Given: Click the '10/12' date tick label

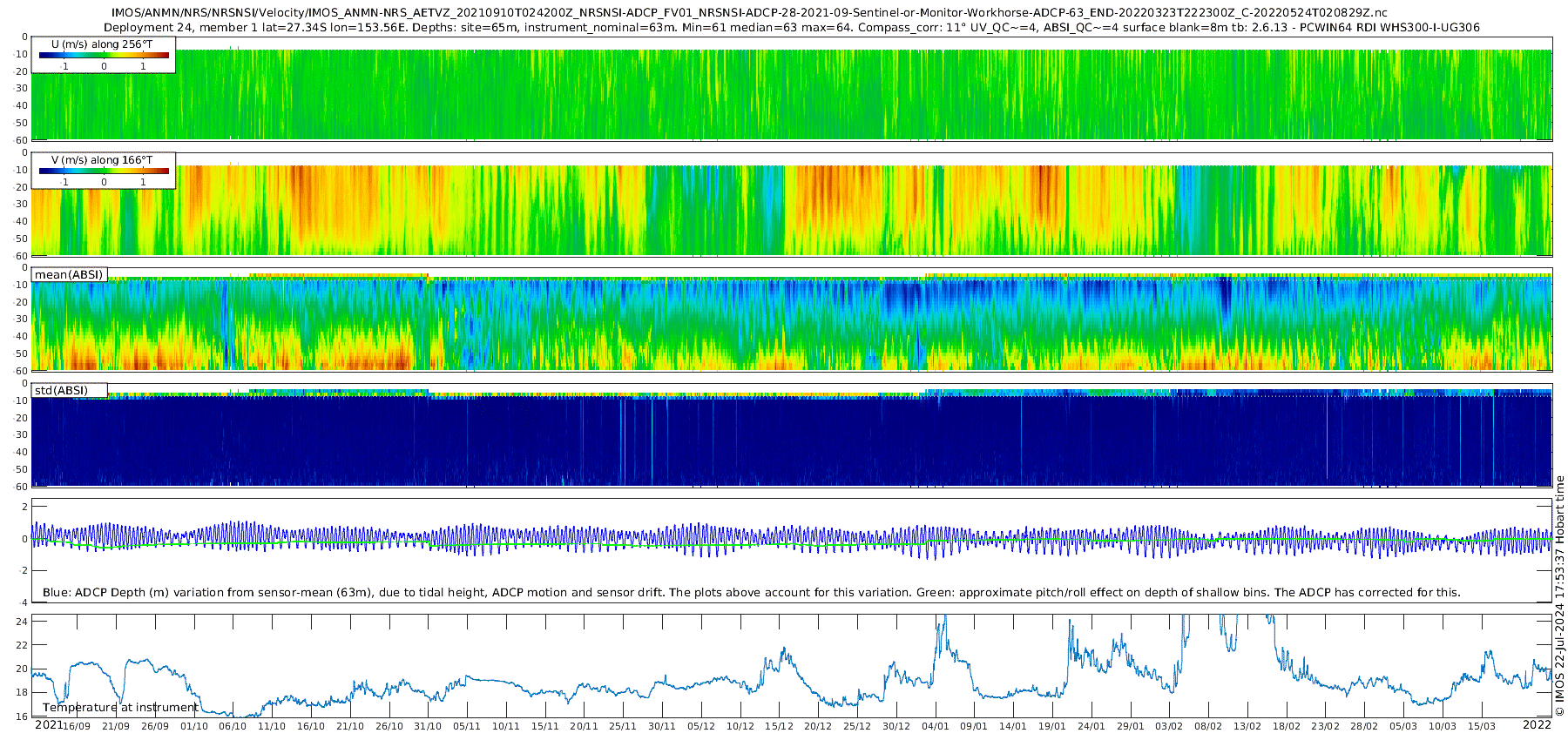Looking at the screenshot, I should coord(740,726).
